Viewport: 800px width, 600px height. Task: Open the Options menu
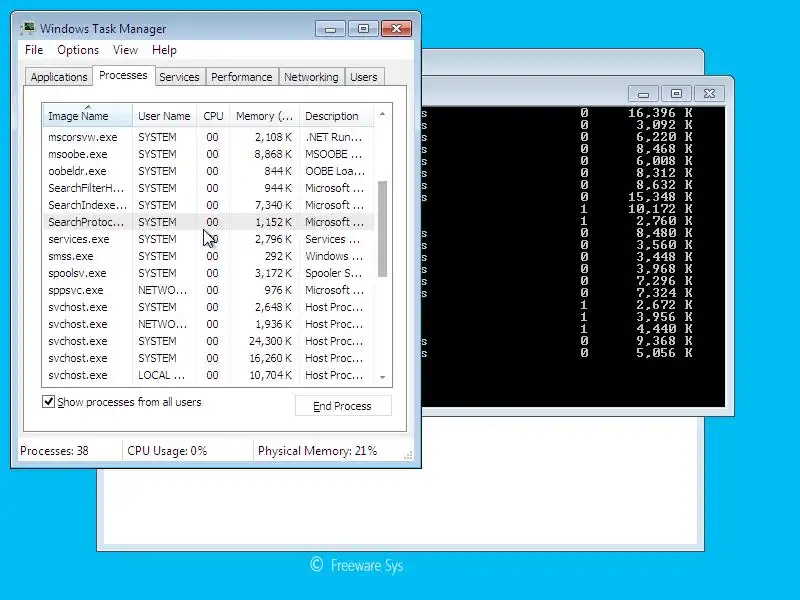pos(78,50)
